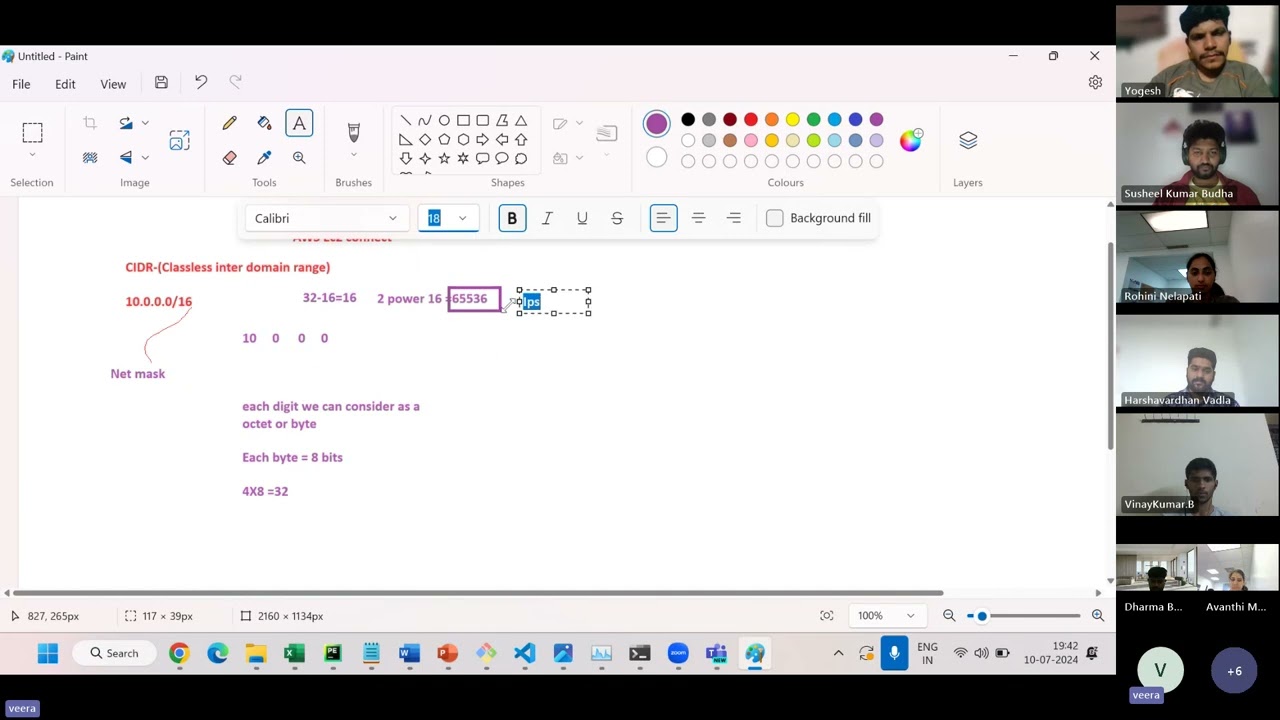Screen dimensions: 1280x720
Task: Pick the yellow colour swatch
Action: coord(793,120)
